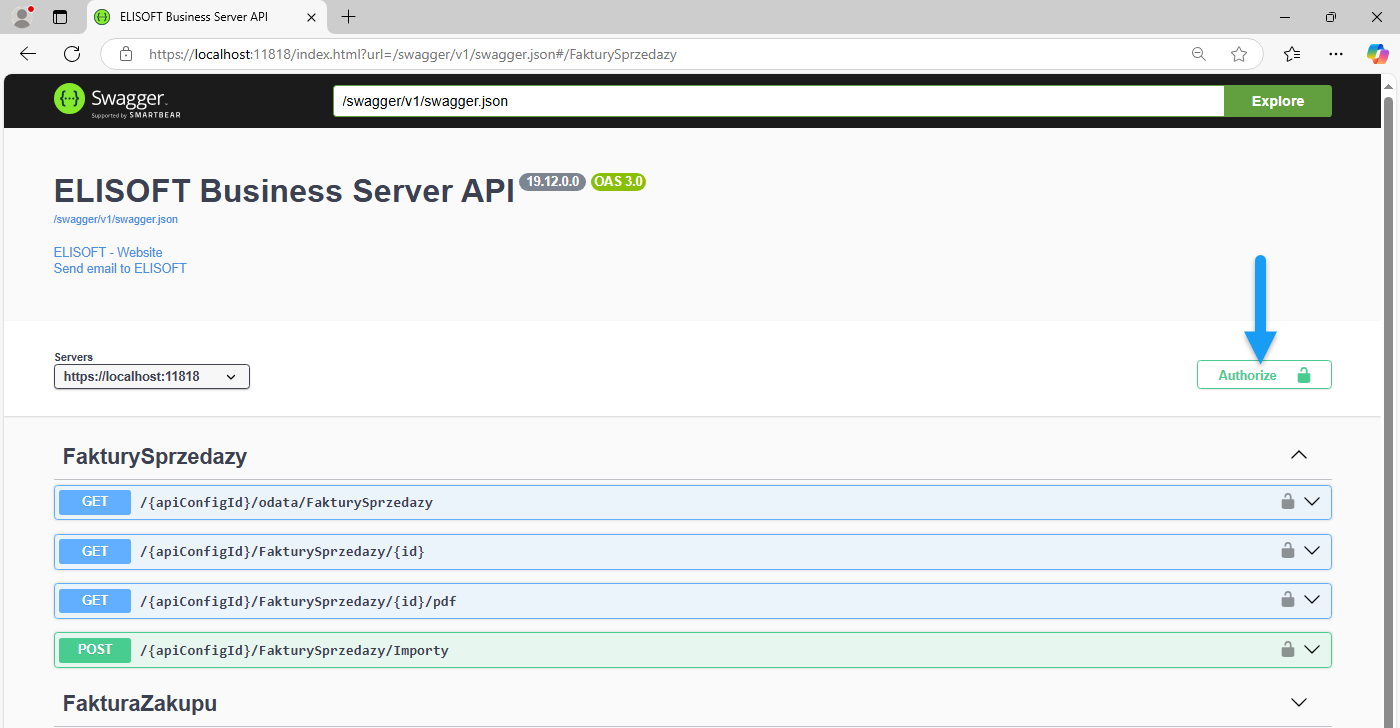
Task: Open a new browser tab
Action: [x=348, y=17]
